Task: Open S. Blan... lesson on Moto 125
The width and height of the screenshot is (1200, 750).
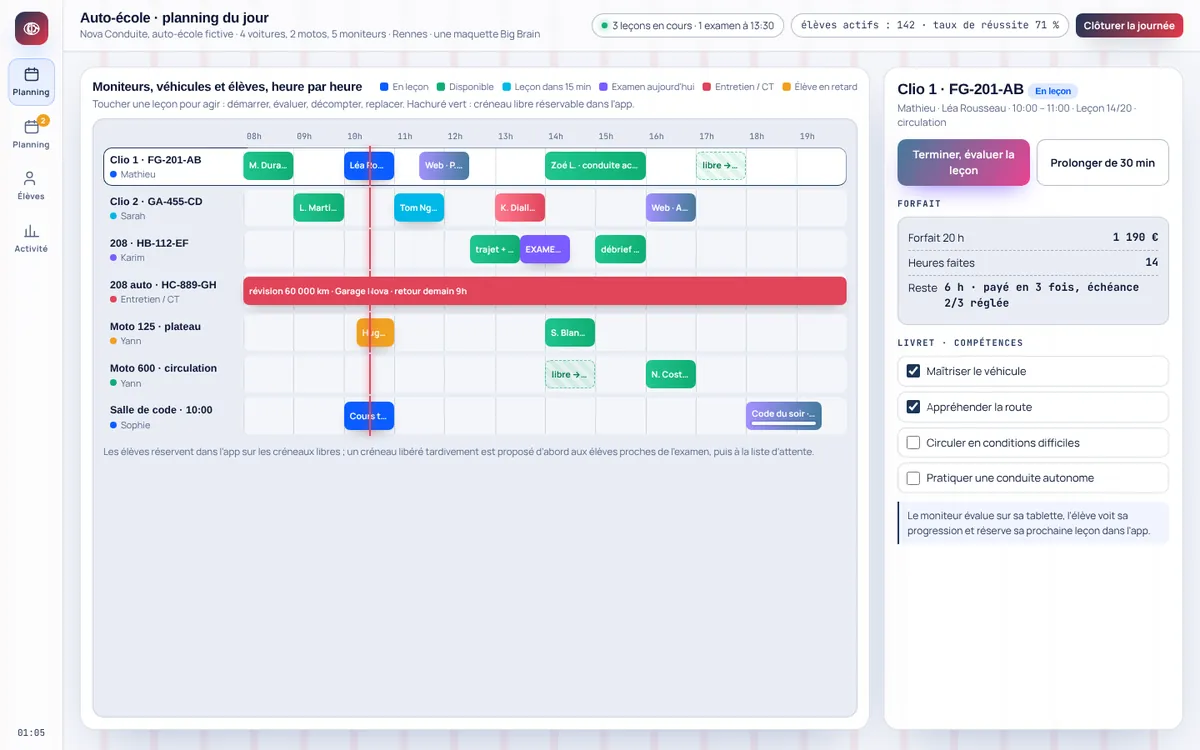Action: pos(570,333)
